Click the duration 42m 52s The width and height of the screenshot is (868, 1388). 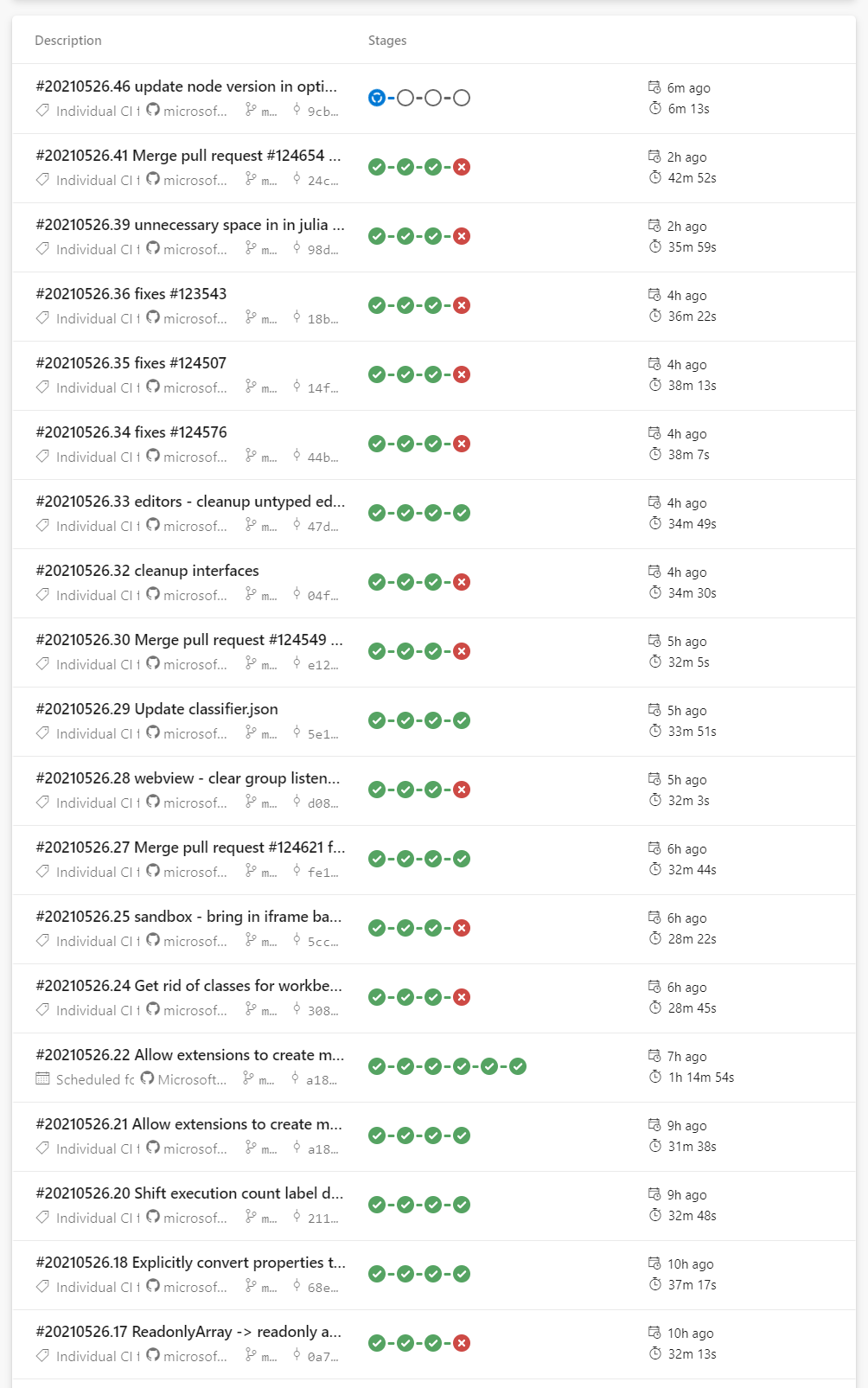(692, 178)
